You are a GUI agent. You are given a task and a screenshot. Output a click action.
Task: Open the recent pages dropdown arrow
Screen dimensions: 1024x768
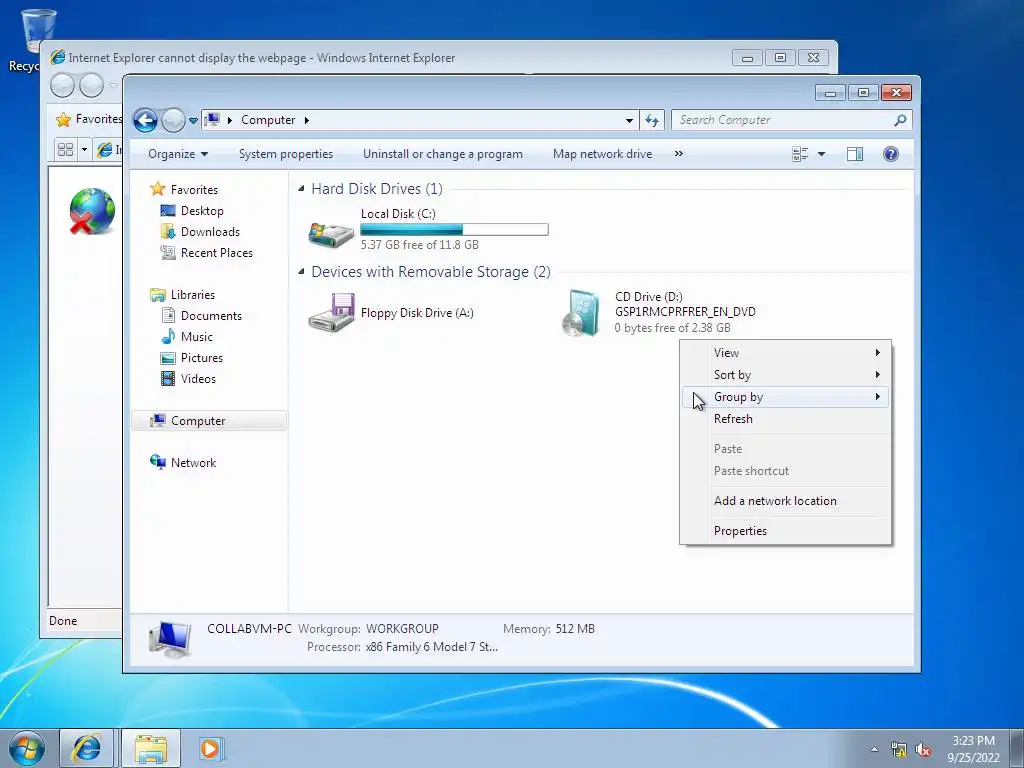click(193, 121)
